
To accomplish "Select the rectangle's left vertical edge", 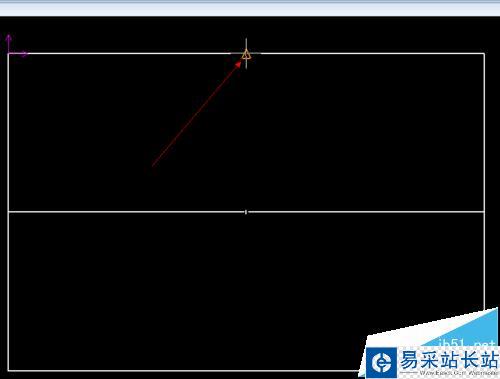I will pyautogui.click(x=8, y=212).
